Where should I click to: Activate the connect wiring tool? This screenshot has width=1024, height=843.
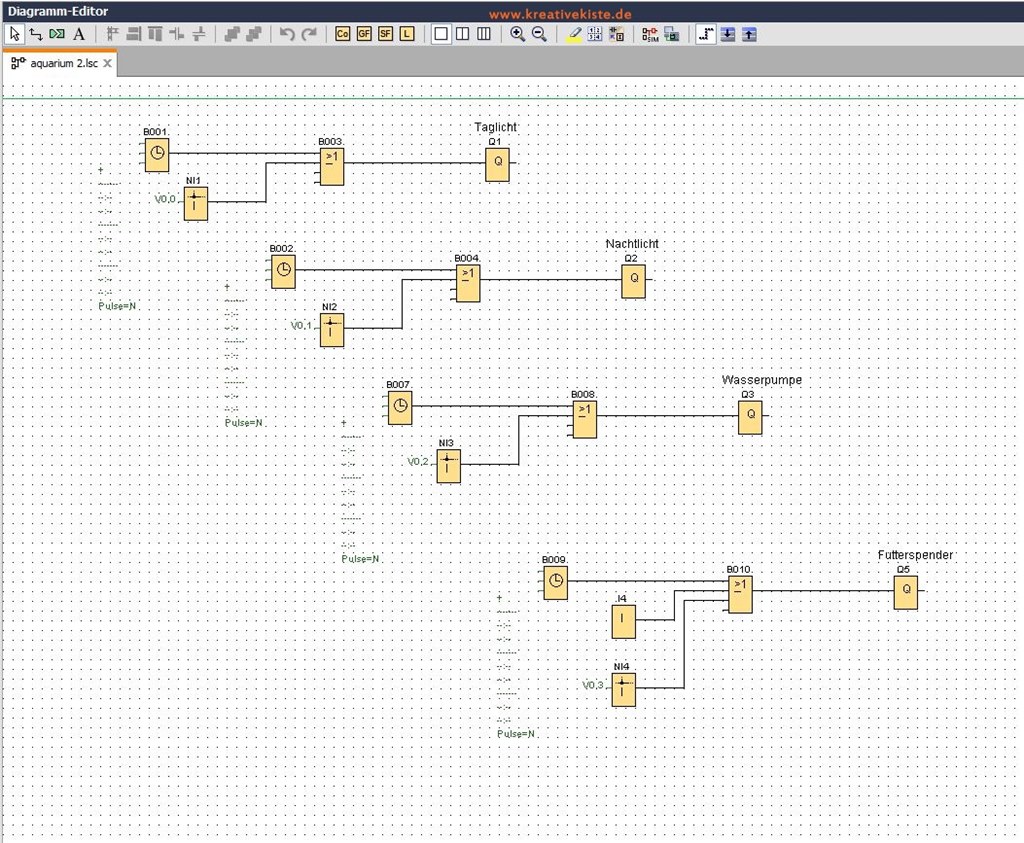click(x=36, y=34)
